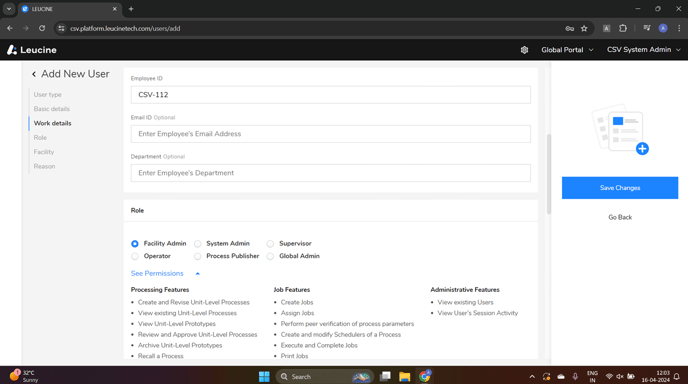This screenshot has width=688, height=384.
Task: Open the Wi-Fi network tray icon
Action: click(x=609, y=377)
